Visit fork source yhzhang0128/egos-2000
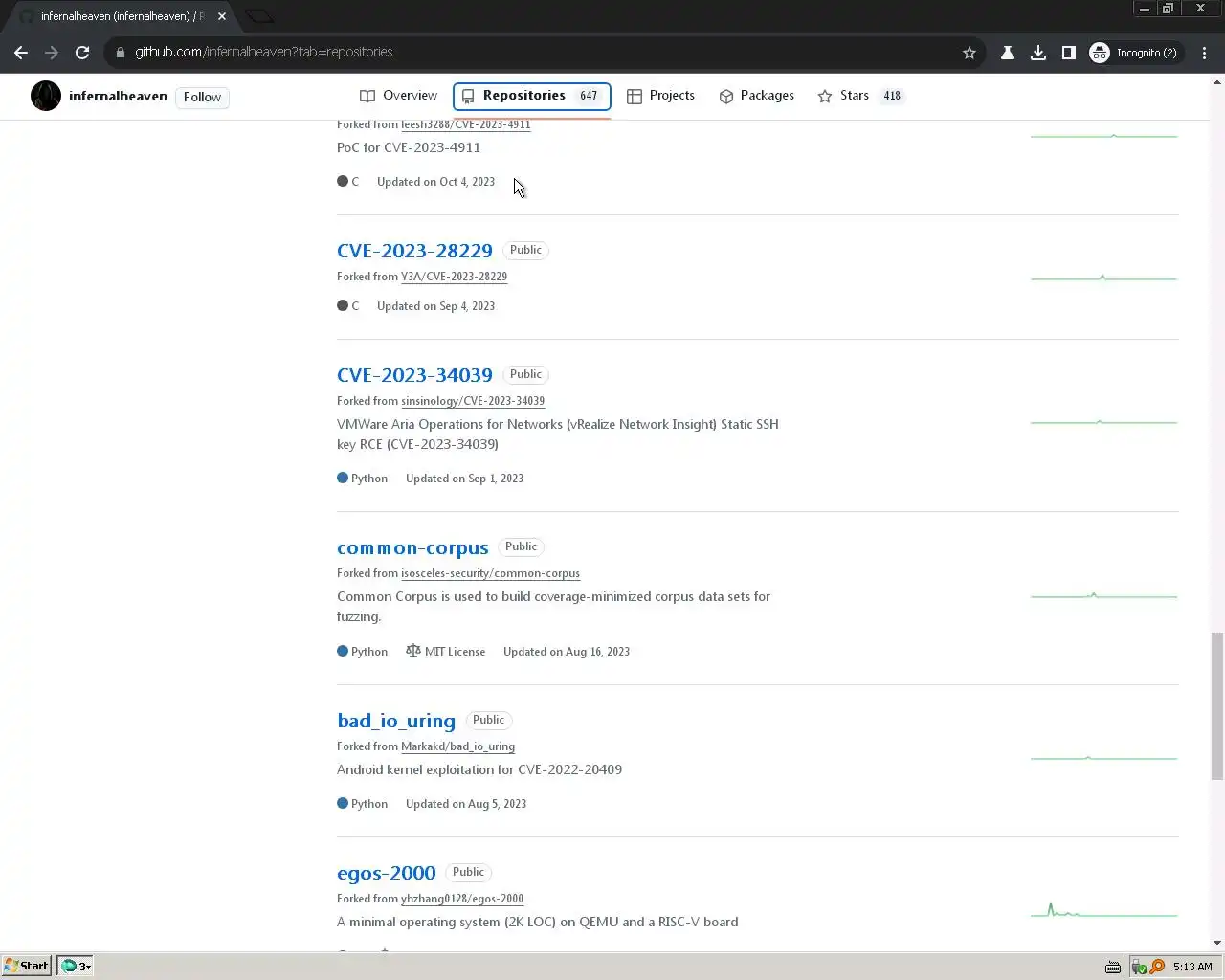The width and height of the screenshot is (1225, 980). coord(462,899)
